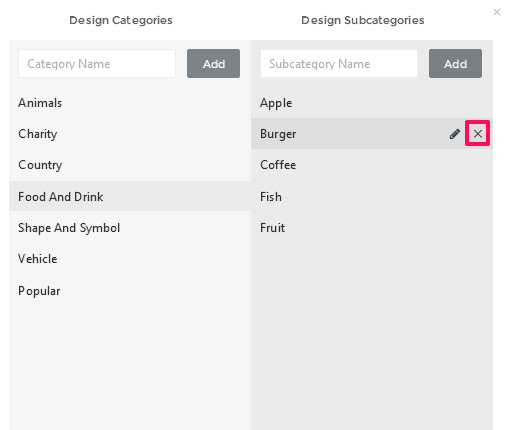The height and width of the screenshot is (430, 505).
Task: Click the Design Subcategories heading
Action: [363, 20]
